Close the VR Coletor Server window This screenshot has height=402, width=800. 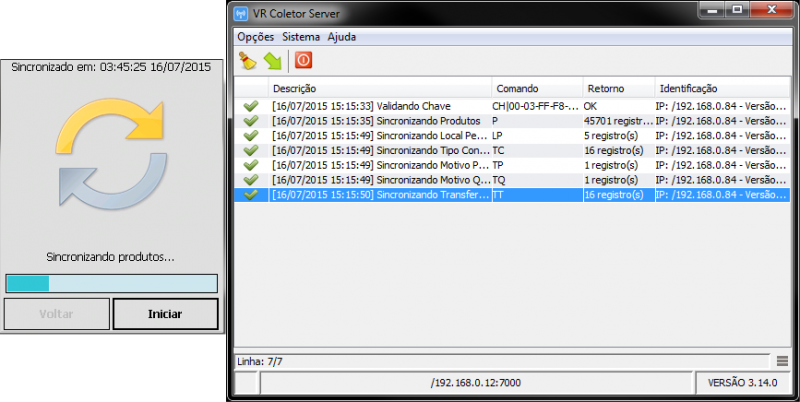point(771,10)
